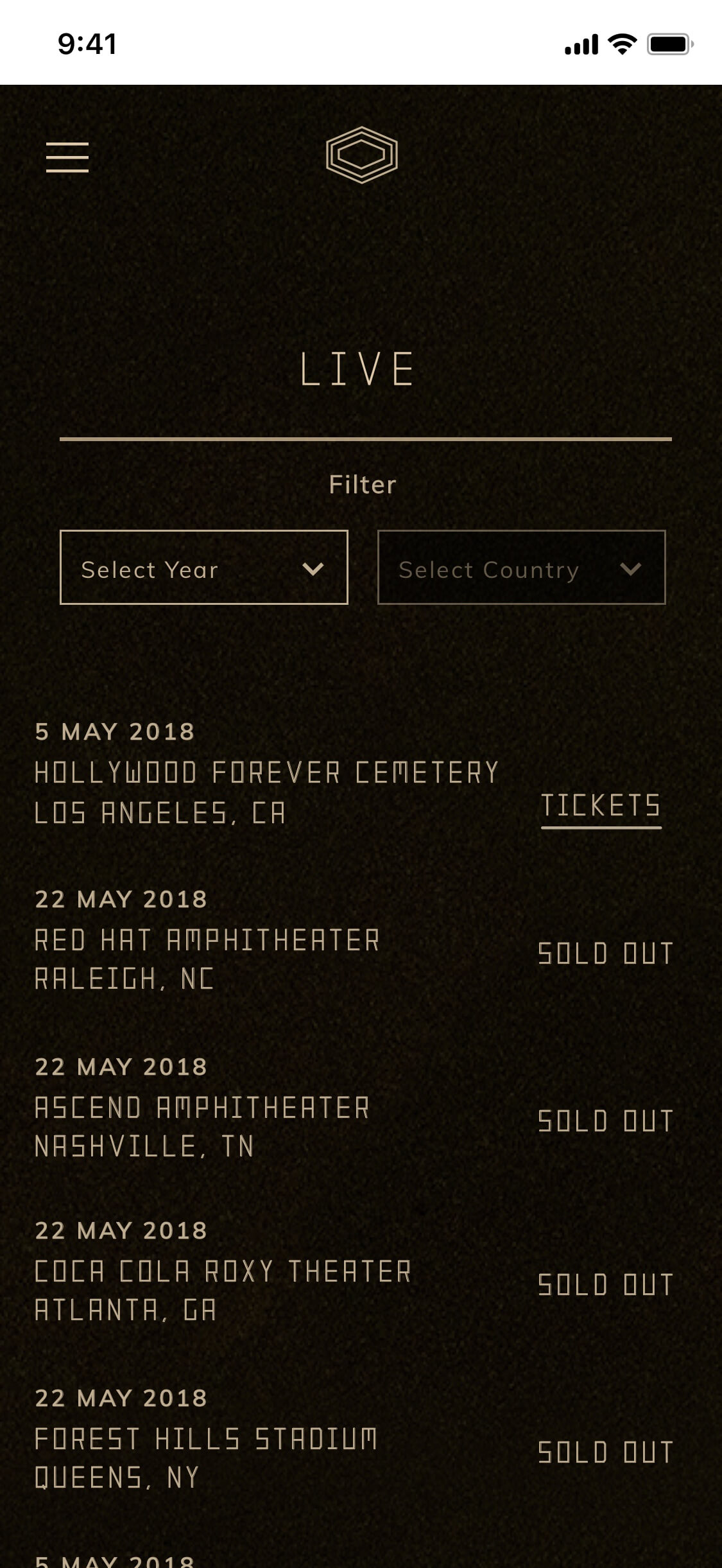Select the Coca Cola Roxy Theater event

tap(223, 1271)
